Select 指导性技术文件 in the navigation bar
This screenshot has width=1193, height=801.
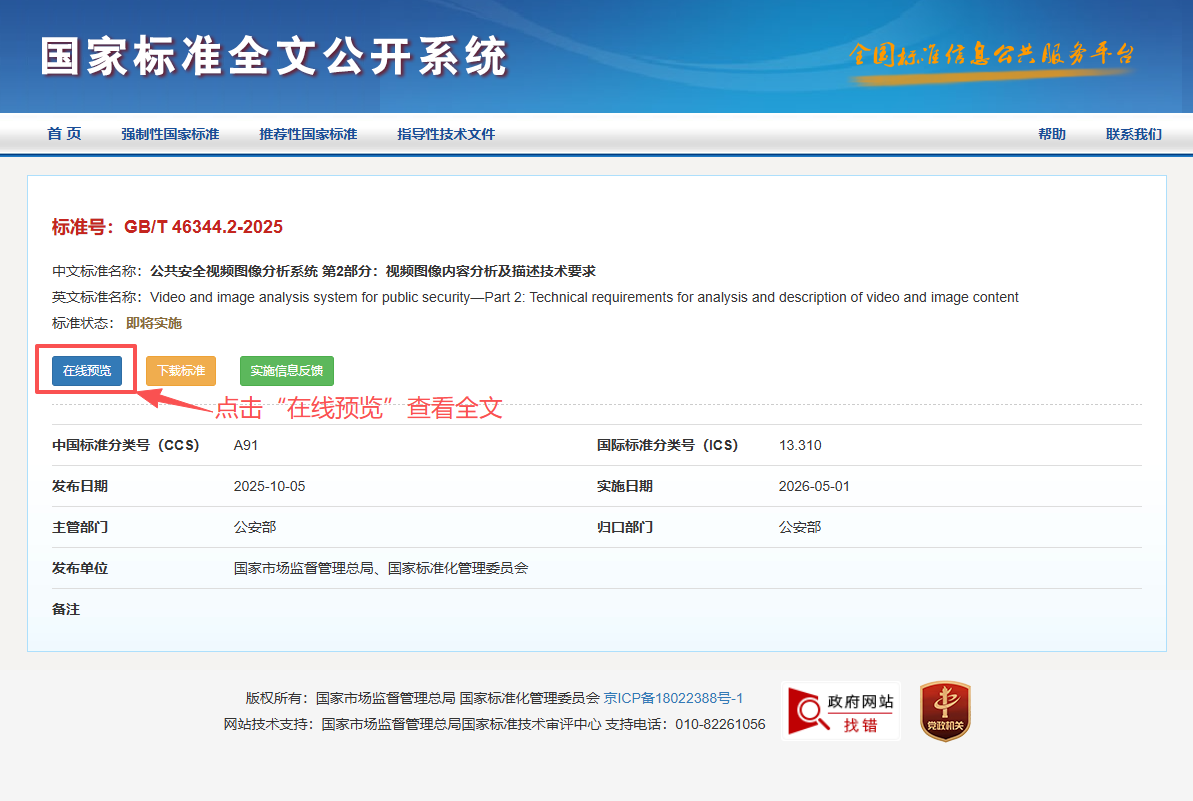(446, 134)
